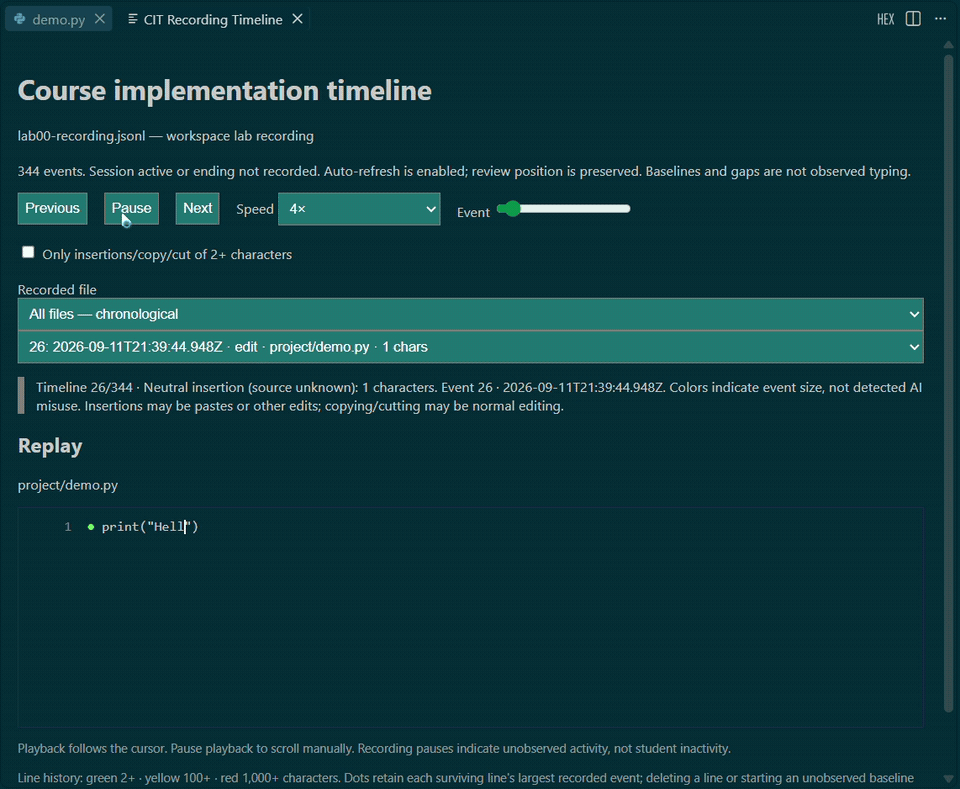Click inside the empty replay code area
Screen dimensions: 960x789
470,630
